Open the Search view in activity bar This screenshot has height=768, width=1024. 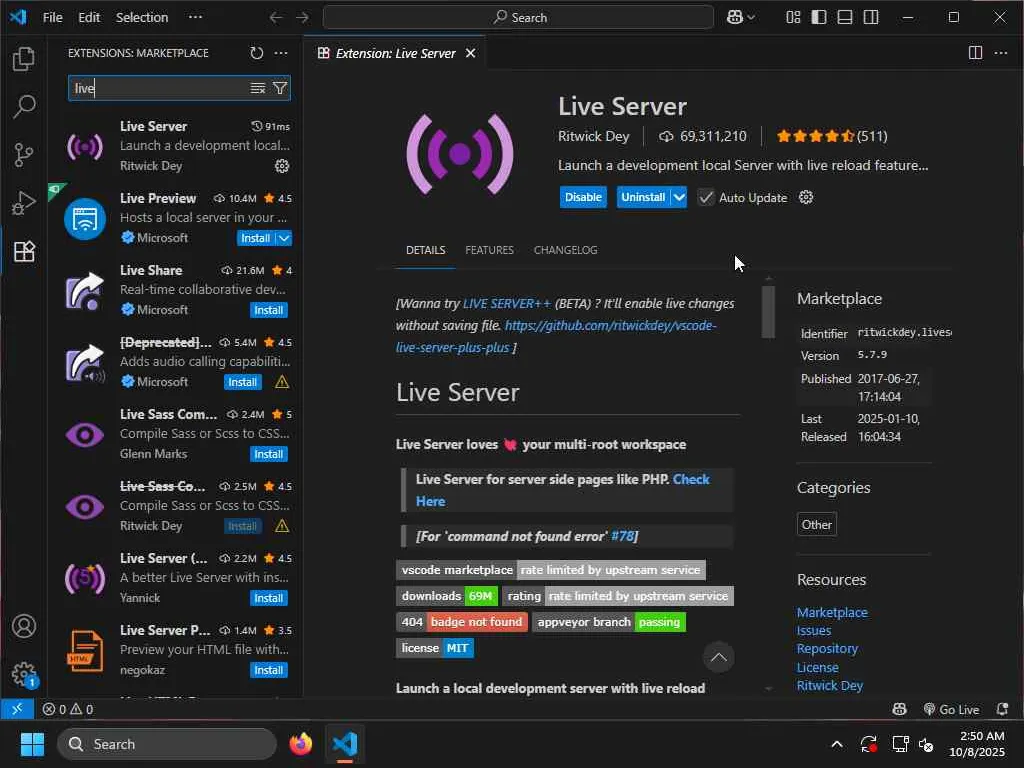pyautogui.click(x=24, y=106)
